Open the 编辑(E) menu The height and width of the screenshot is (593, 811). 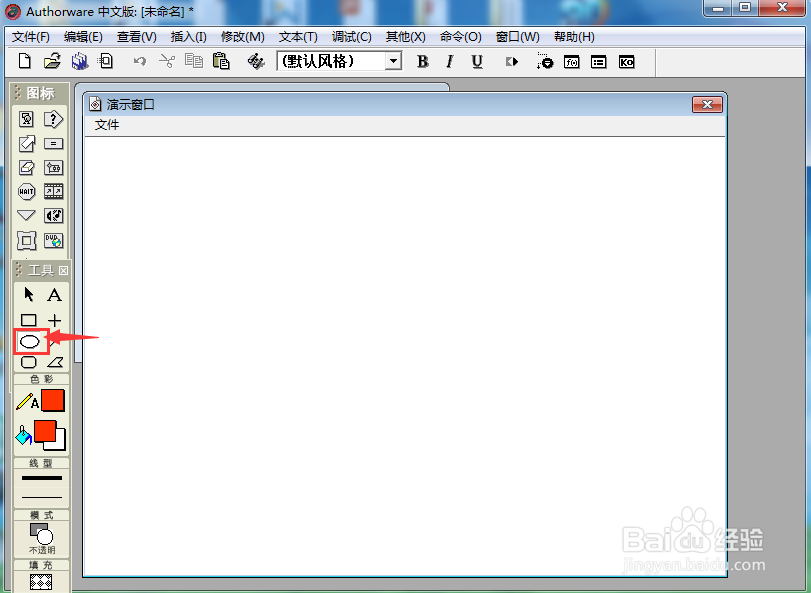click(83, 37)
